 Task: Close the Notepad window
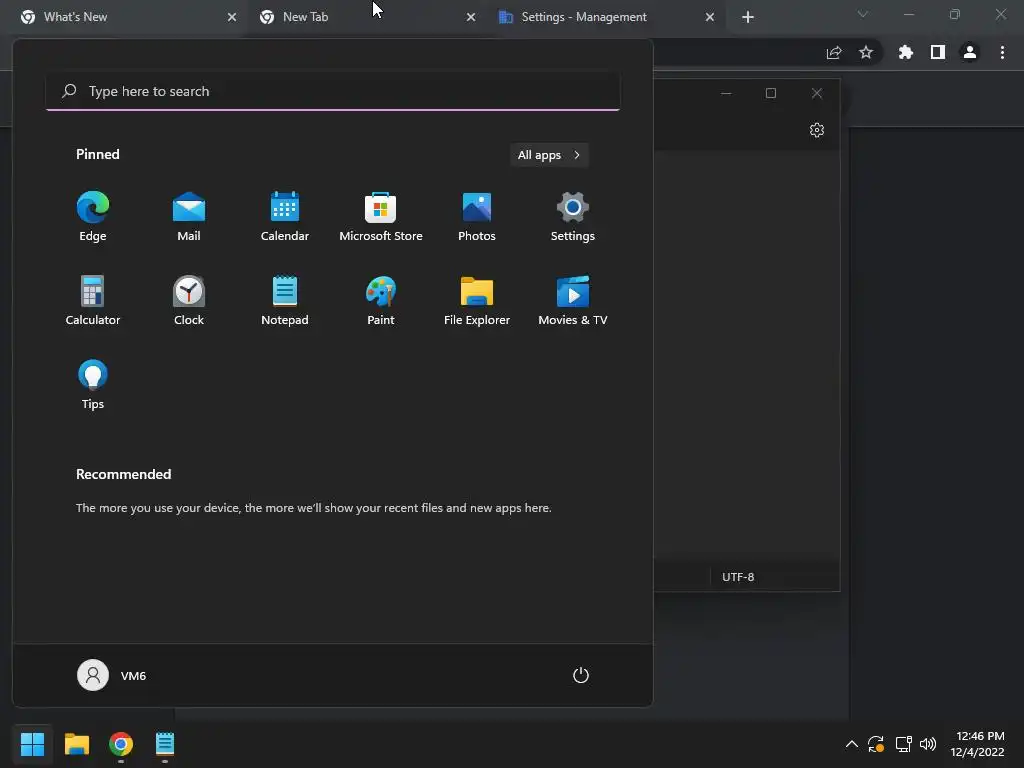[x=817, y=93]
